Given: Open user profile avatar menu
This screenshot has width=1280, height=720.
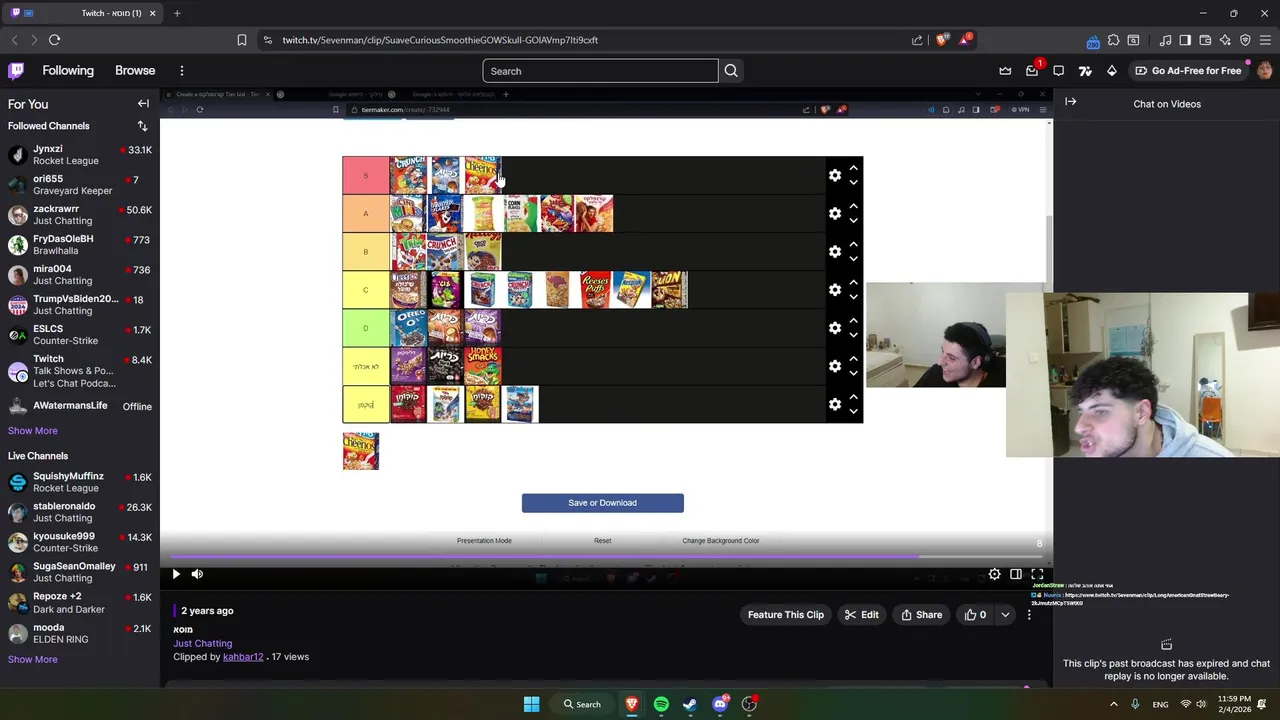Looking at the screenshot, I should [1264, 71].
